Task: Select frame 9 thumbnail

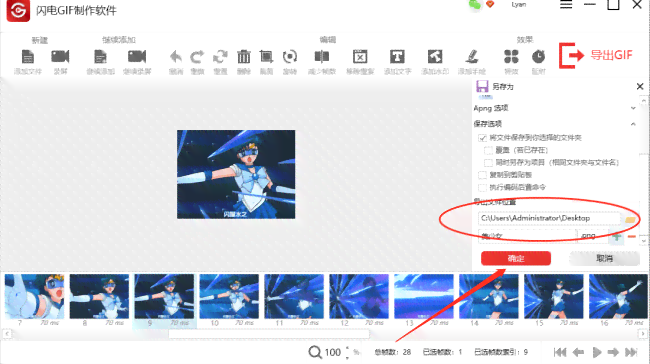Action: point(164,296)
